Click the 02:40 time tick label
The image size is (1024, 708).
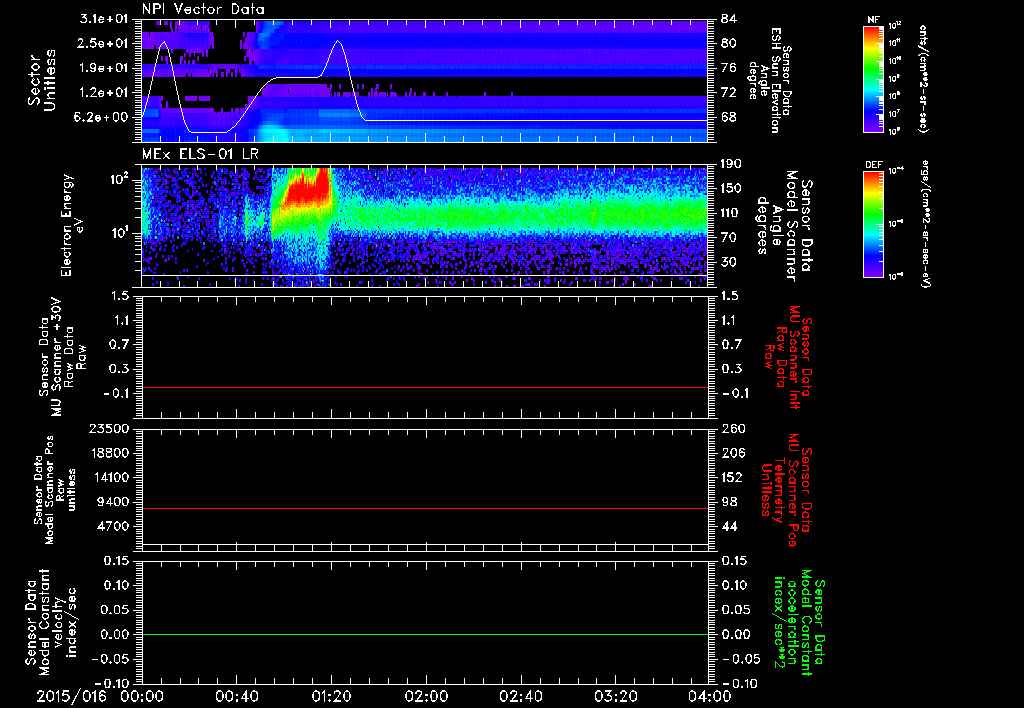520,696
